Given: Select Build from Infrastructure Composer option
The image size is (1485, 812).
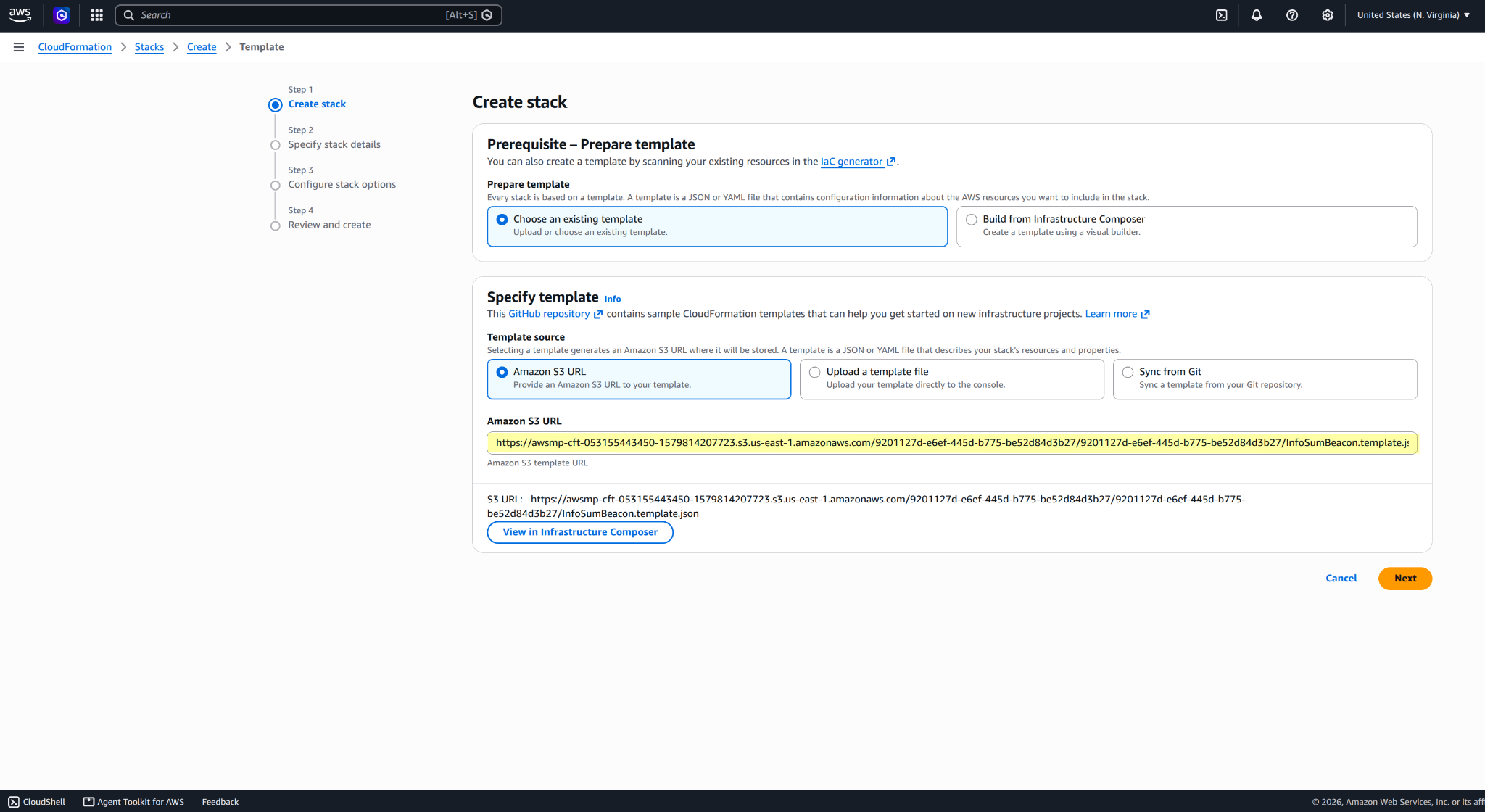Looking at the screenshot, I should point(1186,226).
